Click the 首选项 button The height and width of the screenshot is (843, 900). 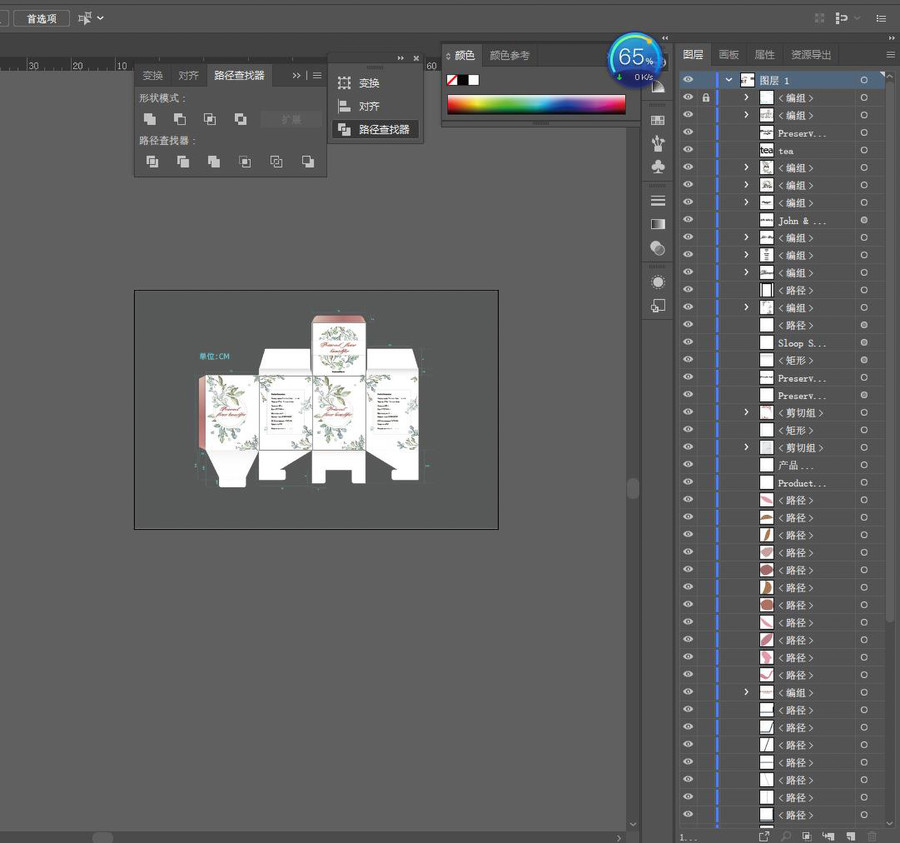click(41, 18)
